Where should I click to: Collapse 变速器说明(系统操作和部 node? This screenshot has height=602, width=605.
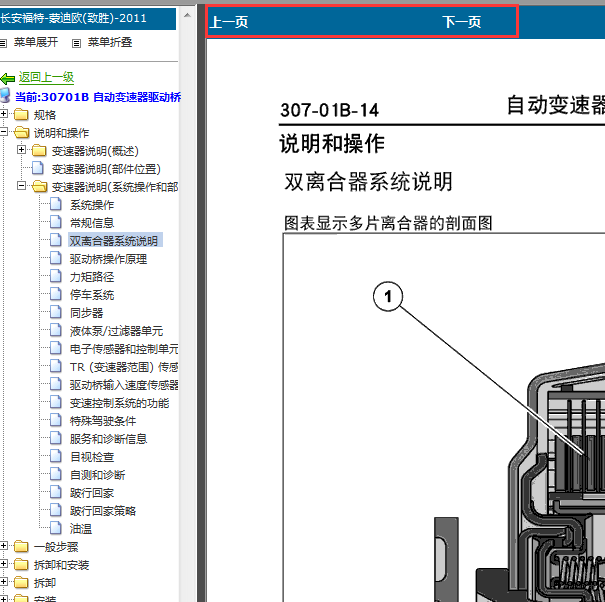click(x=22, y=186)
